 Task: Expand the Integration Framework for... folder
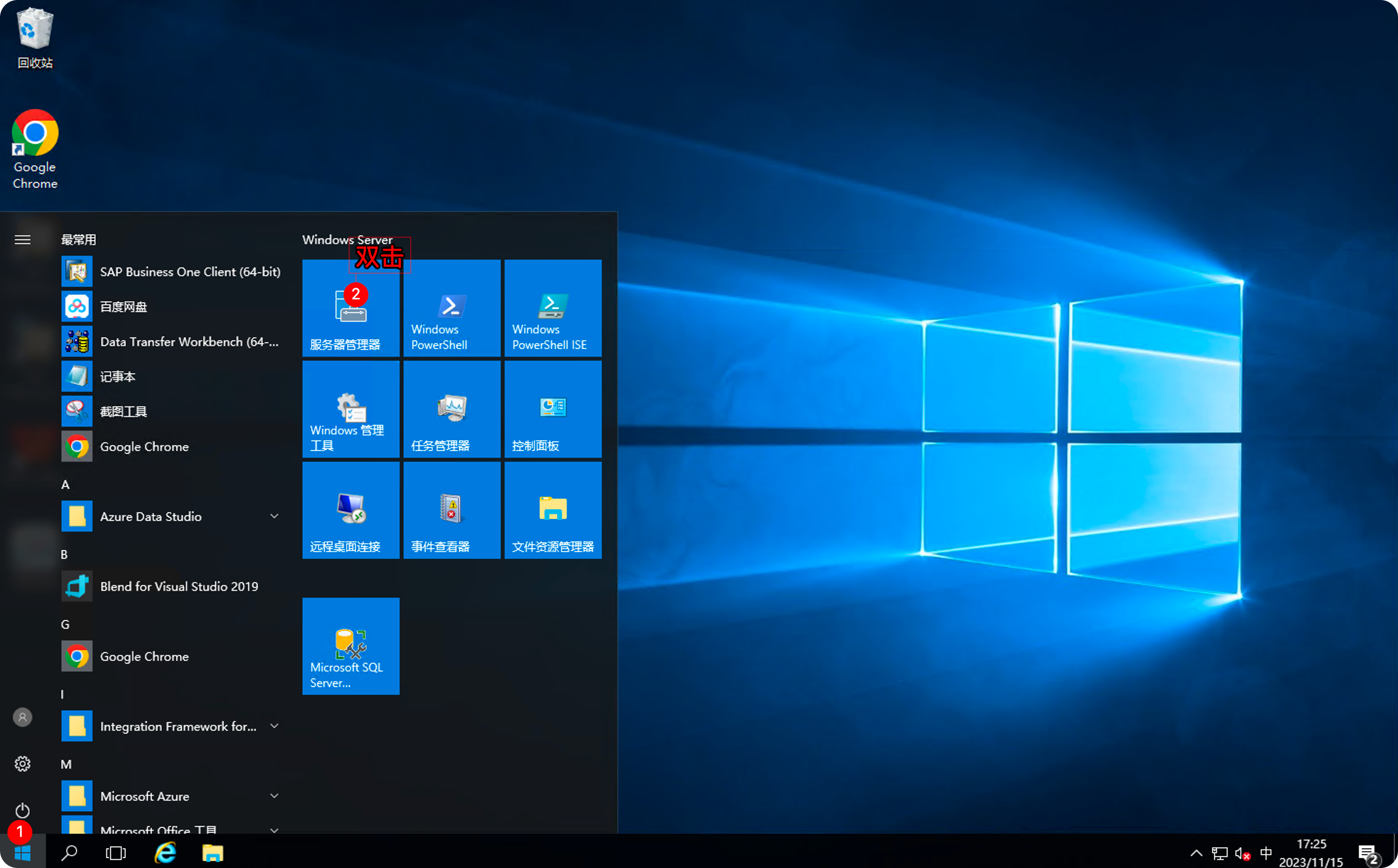pos(172,726)
